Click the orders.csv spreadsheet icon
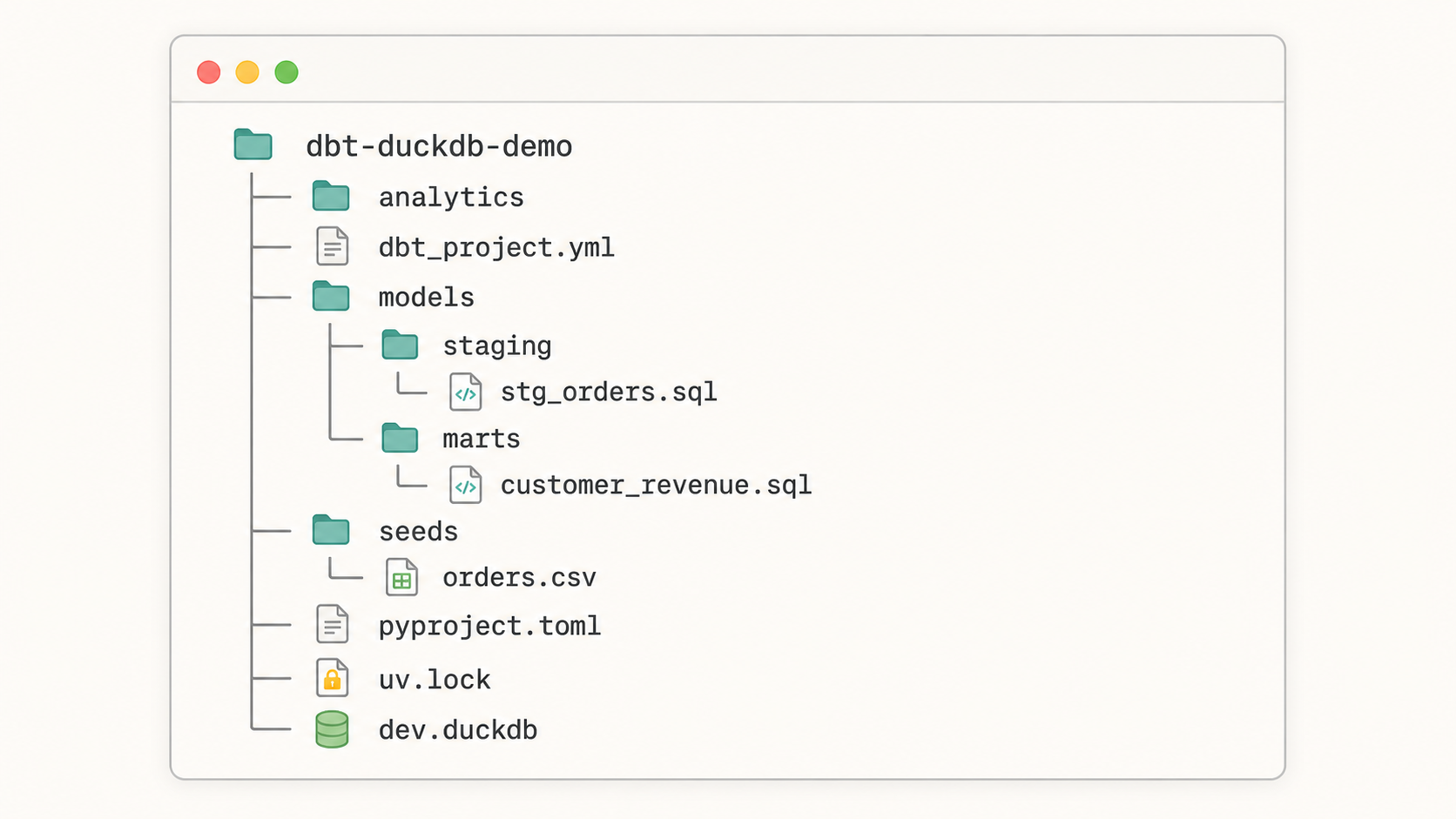 click(401, 577)
